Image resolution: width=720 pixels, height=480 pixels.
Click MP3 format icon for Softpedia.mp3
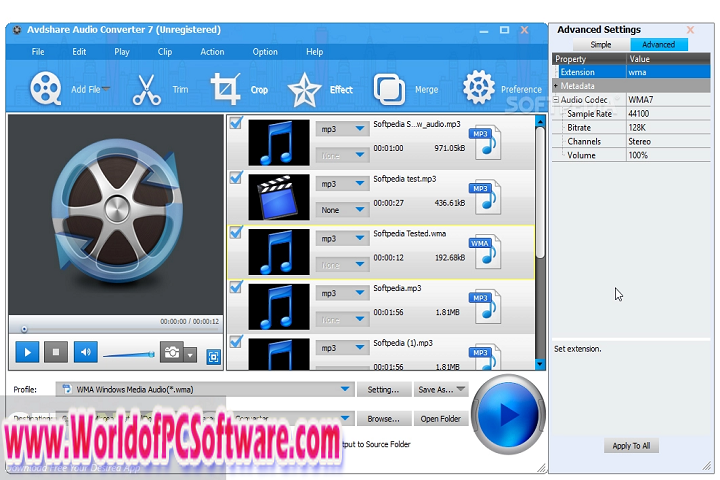pos(485,306)
